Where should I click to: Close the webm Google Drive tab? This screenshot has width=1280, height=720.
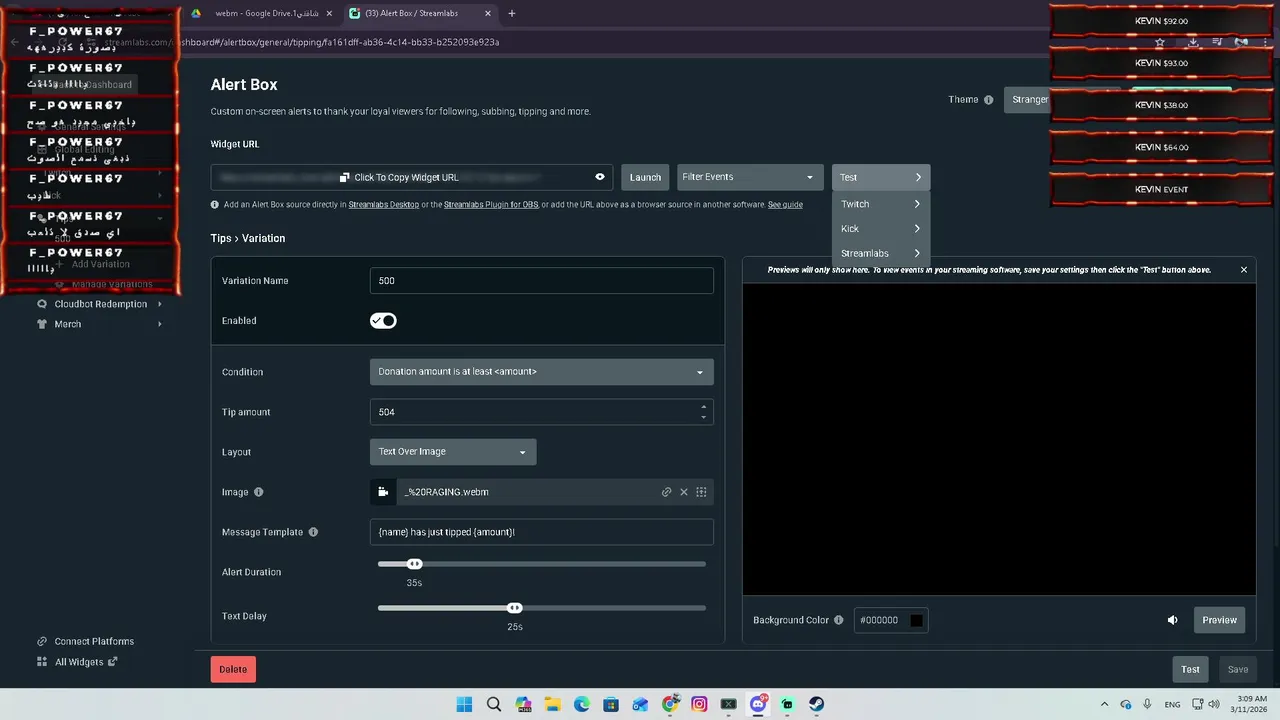329,14
